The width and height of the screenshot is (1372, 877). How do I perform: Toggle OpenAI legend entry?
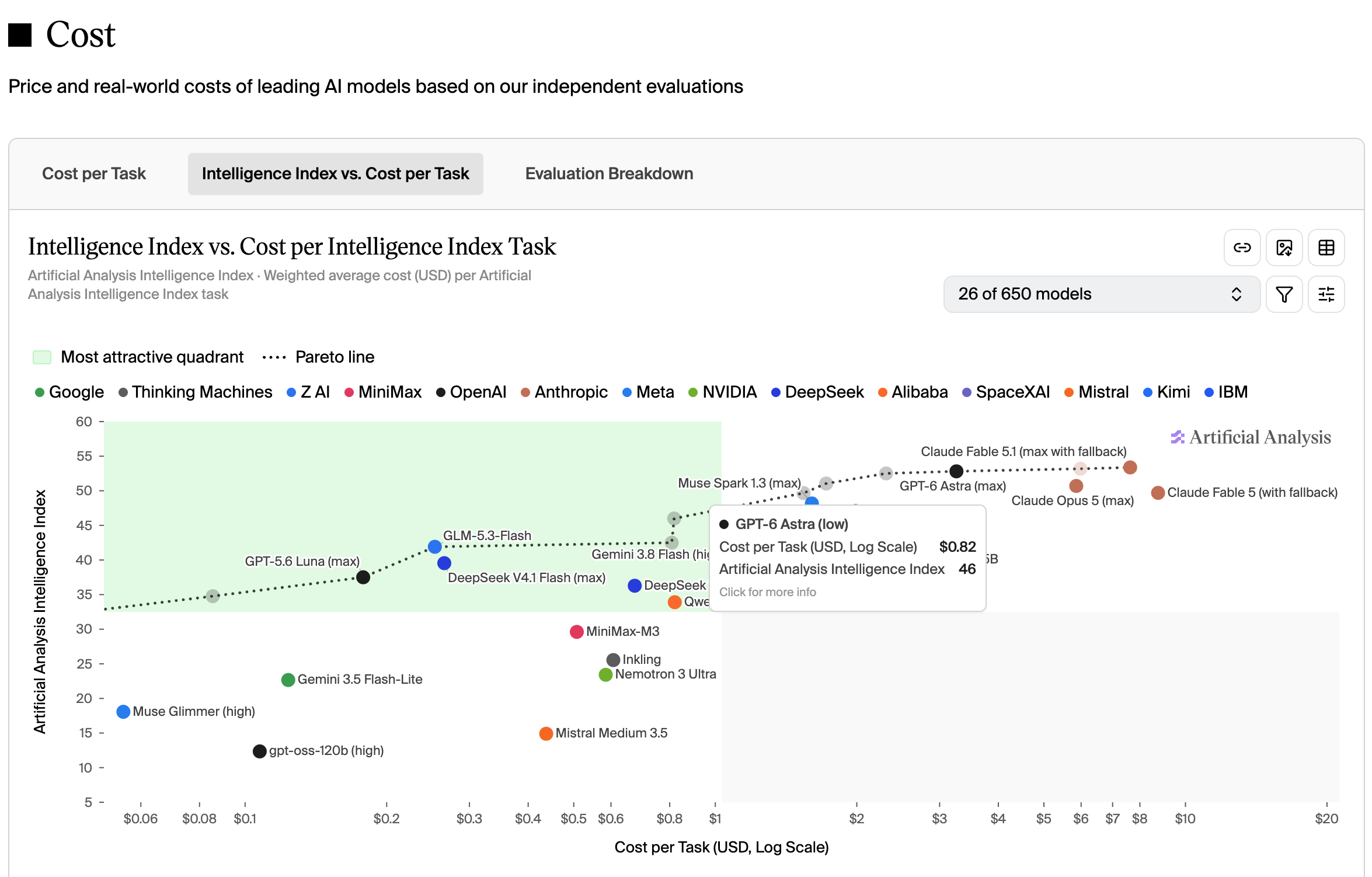pyautogui.click(x=471, y=392)
